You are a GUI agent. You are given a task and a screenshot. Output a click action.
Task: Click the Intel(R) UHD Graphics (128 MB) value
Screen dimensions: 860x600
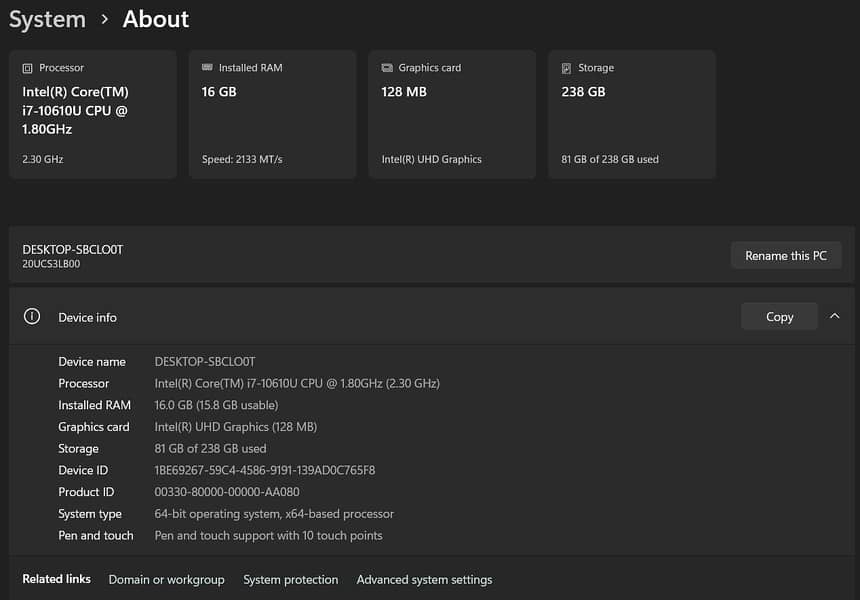click(x=236, y=427)
